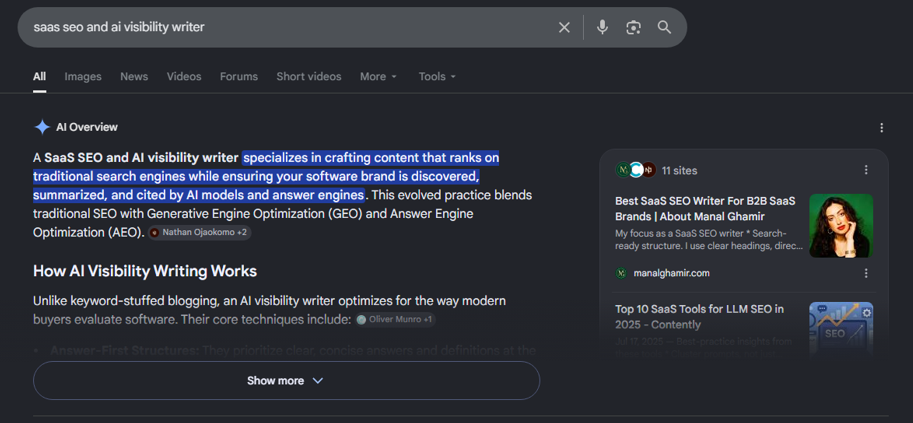This screenshot has height=423, width=913.
Task: Open search by image camera icon
Action: [634, 27]
